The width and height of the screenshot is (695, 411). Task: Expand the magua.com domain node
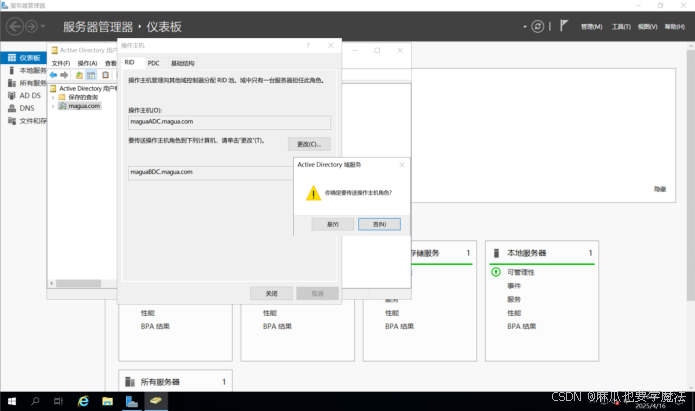click(x=53, y=106)
